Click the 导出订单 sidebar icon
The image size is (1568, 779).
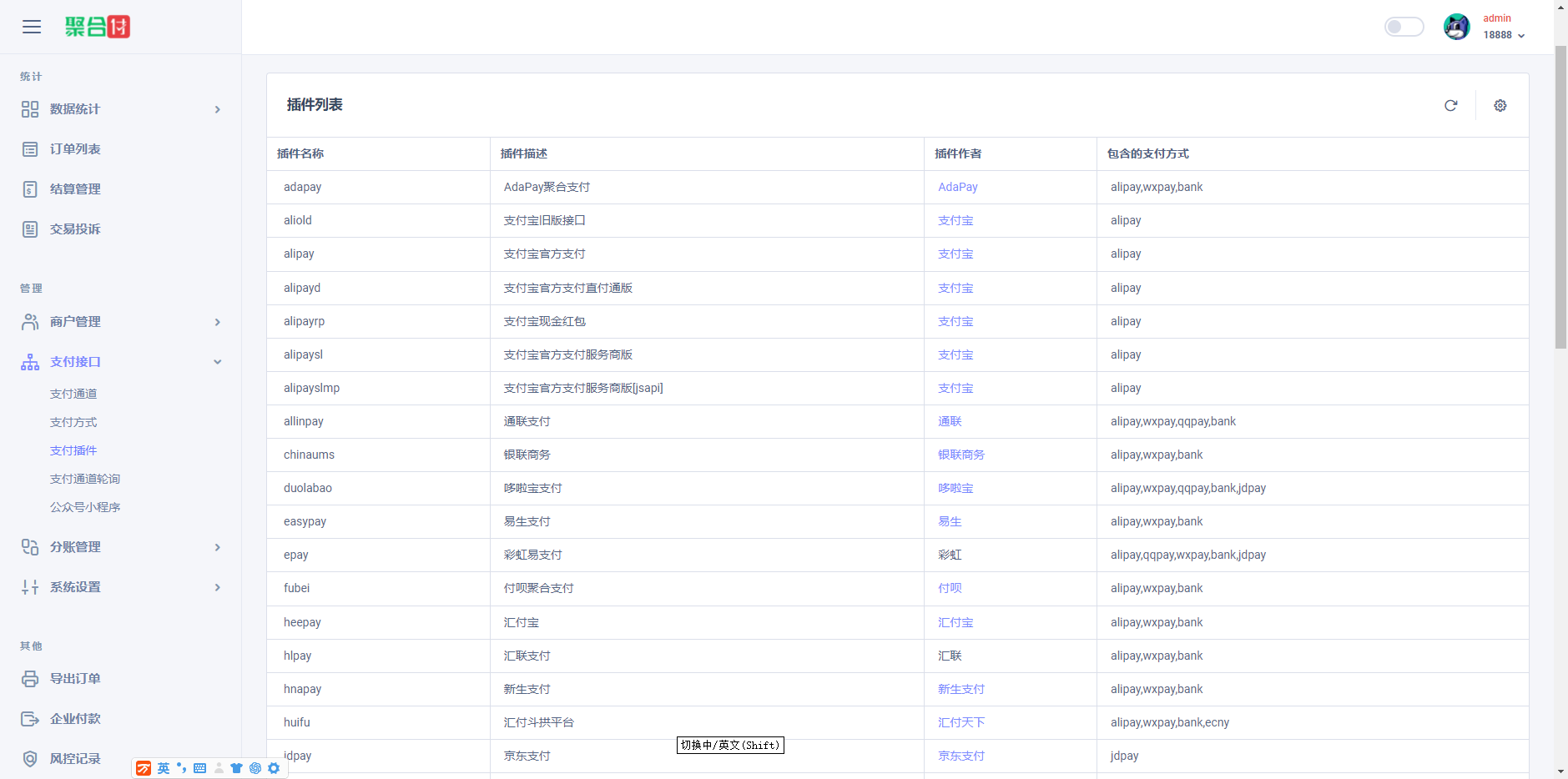point(30,678)
